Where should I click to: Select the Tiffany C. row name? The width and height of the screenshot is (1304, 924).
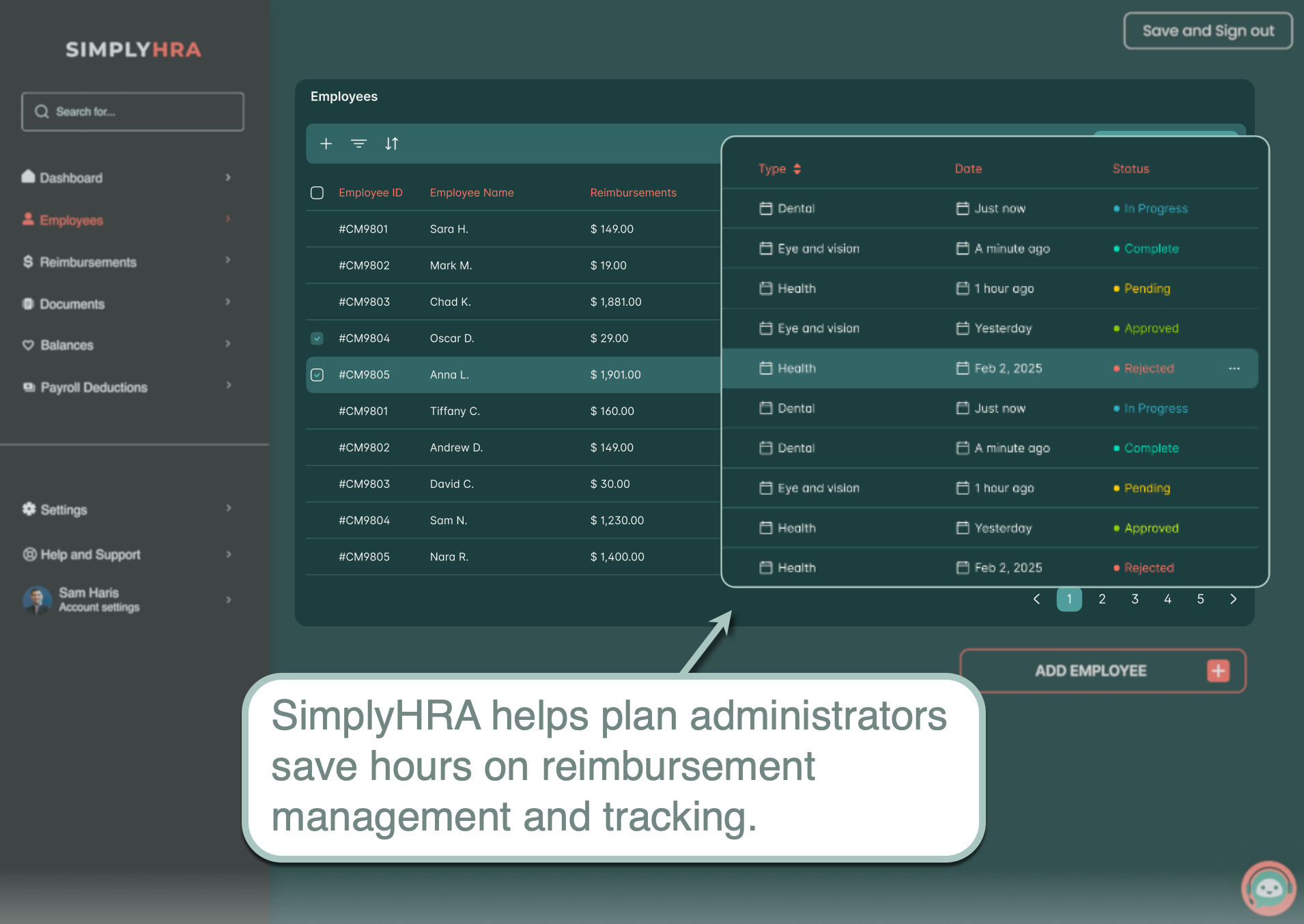tap(455, 411)
